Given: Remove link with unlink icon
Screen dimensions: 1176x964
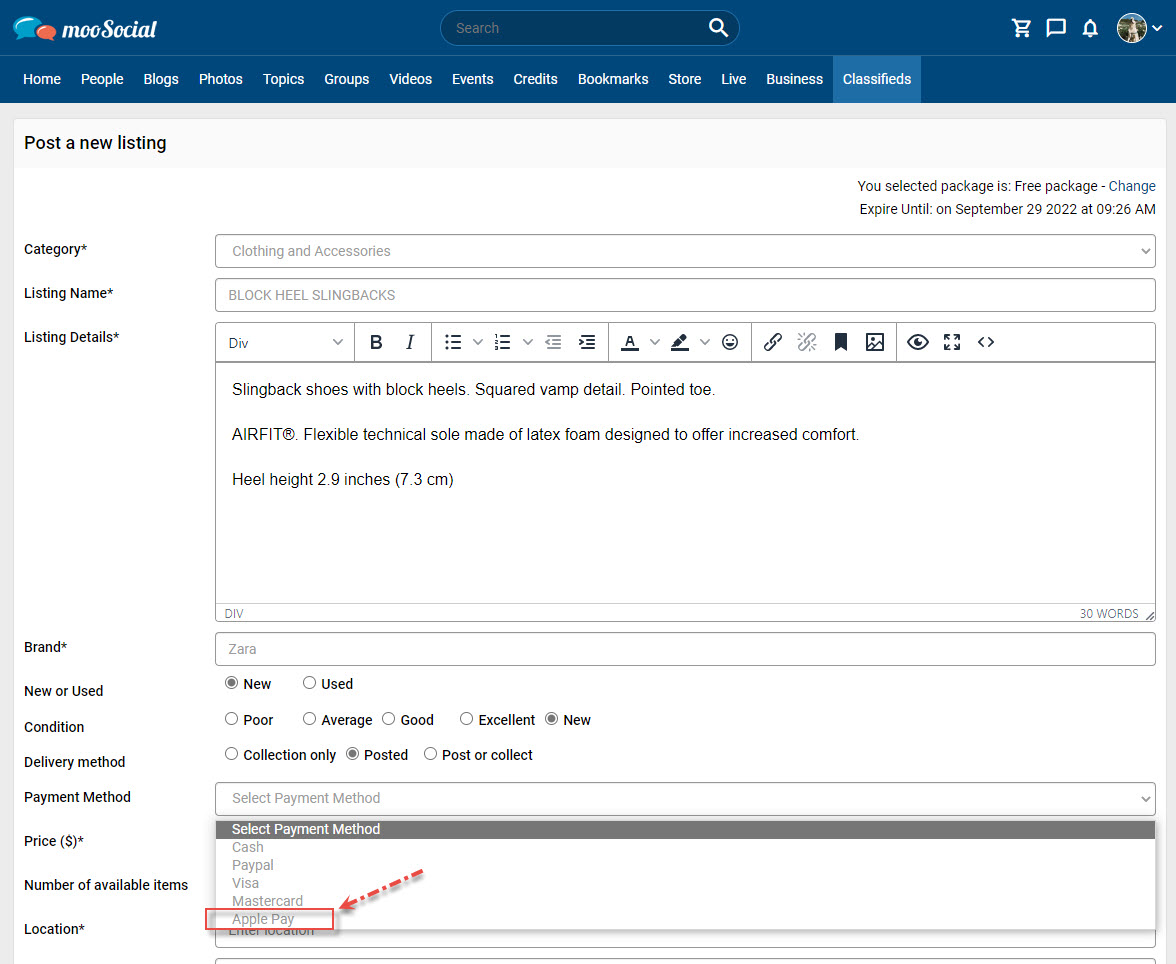Looking at the screenshot, I should [807, 342].
